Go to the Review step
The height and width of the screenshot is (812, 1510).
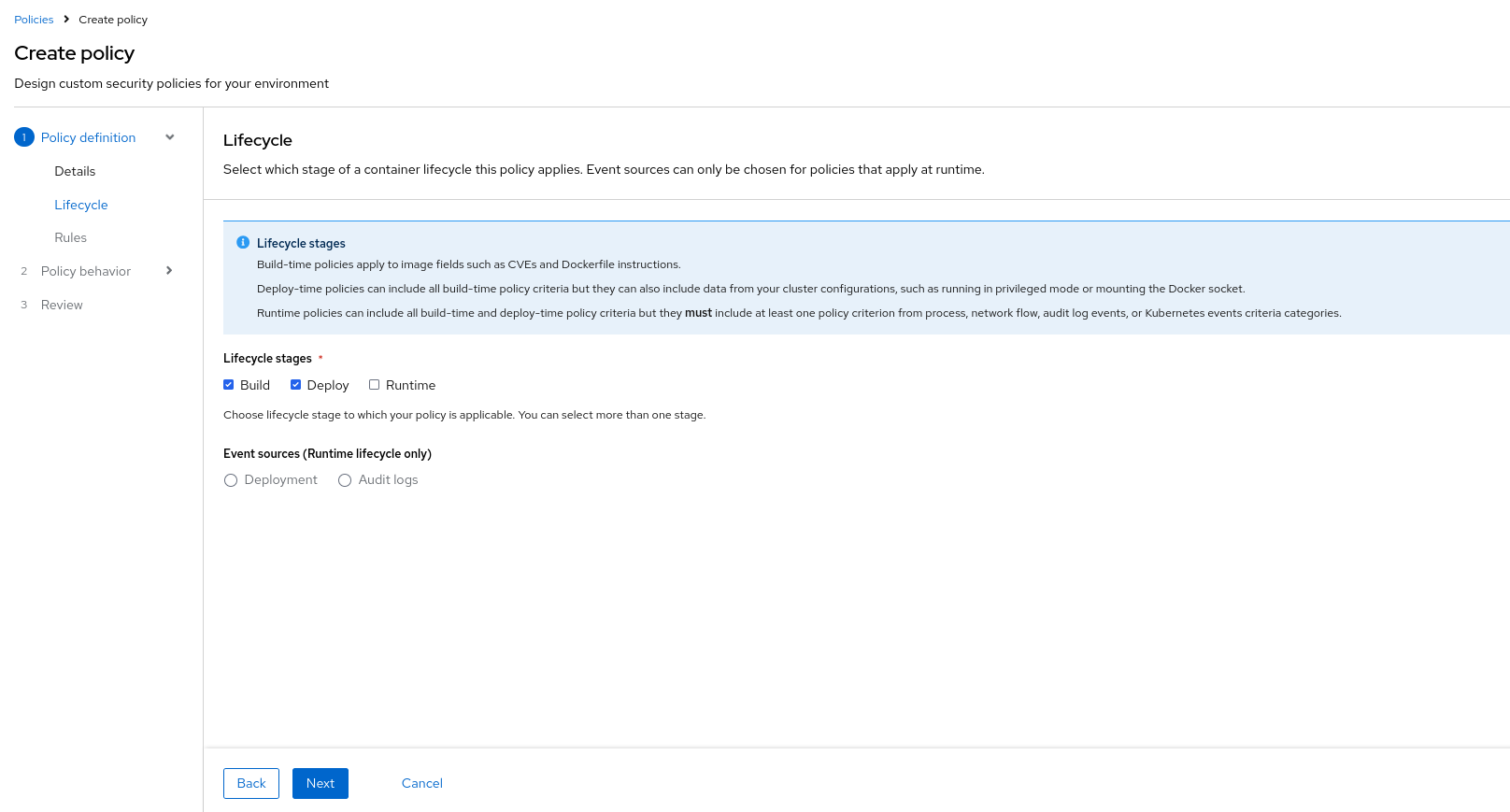(62, 305)
